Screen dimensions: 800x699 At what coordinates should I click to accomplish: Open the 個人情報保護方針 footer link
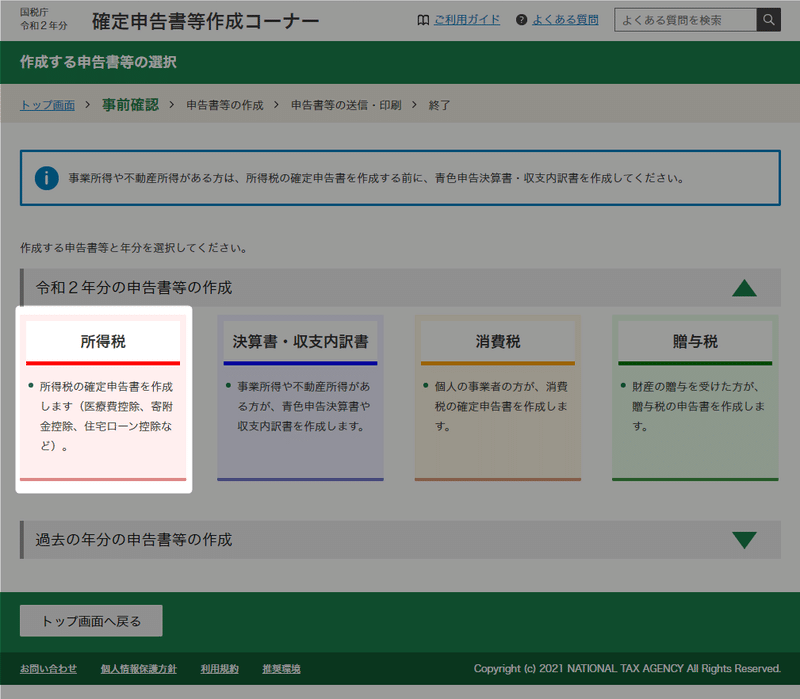coord(139,668)
